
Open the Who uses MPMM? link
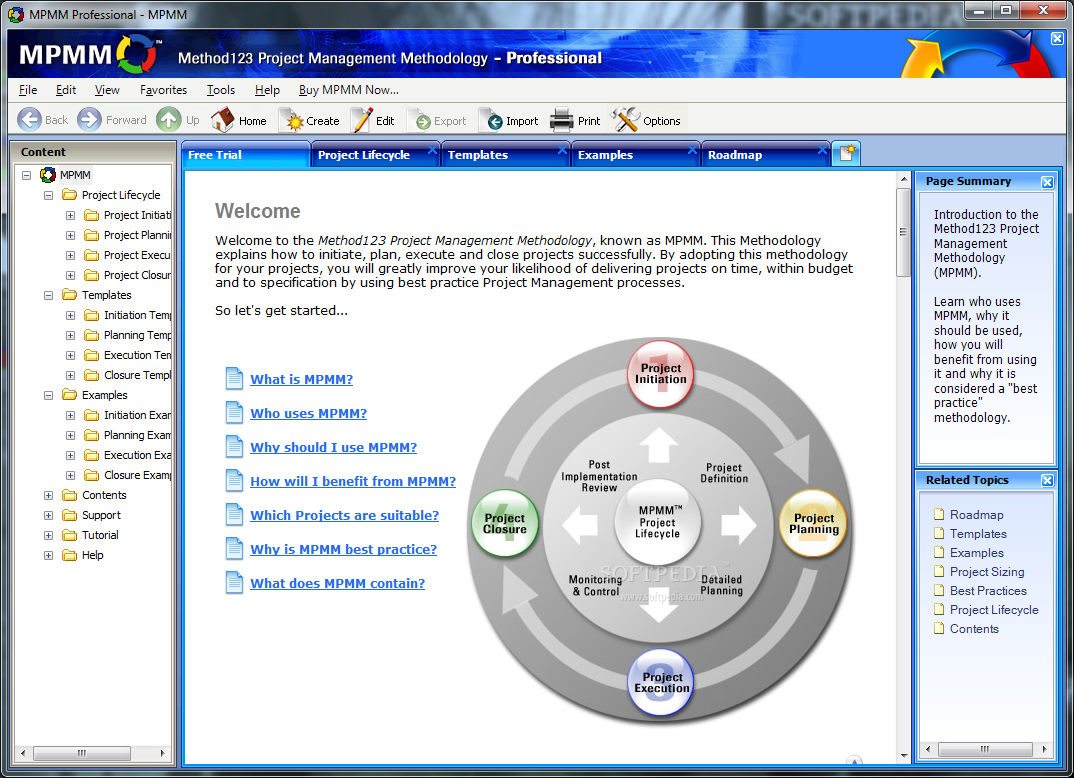coord(308,413)
